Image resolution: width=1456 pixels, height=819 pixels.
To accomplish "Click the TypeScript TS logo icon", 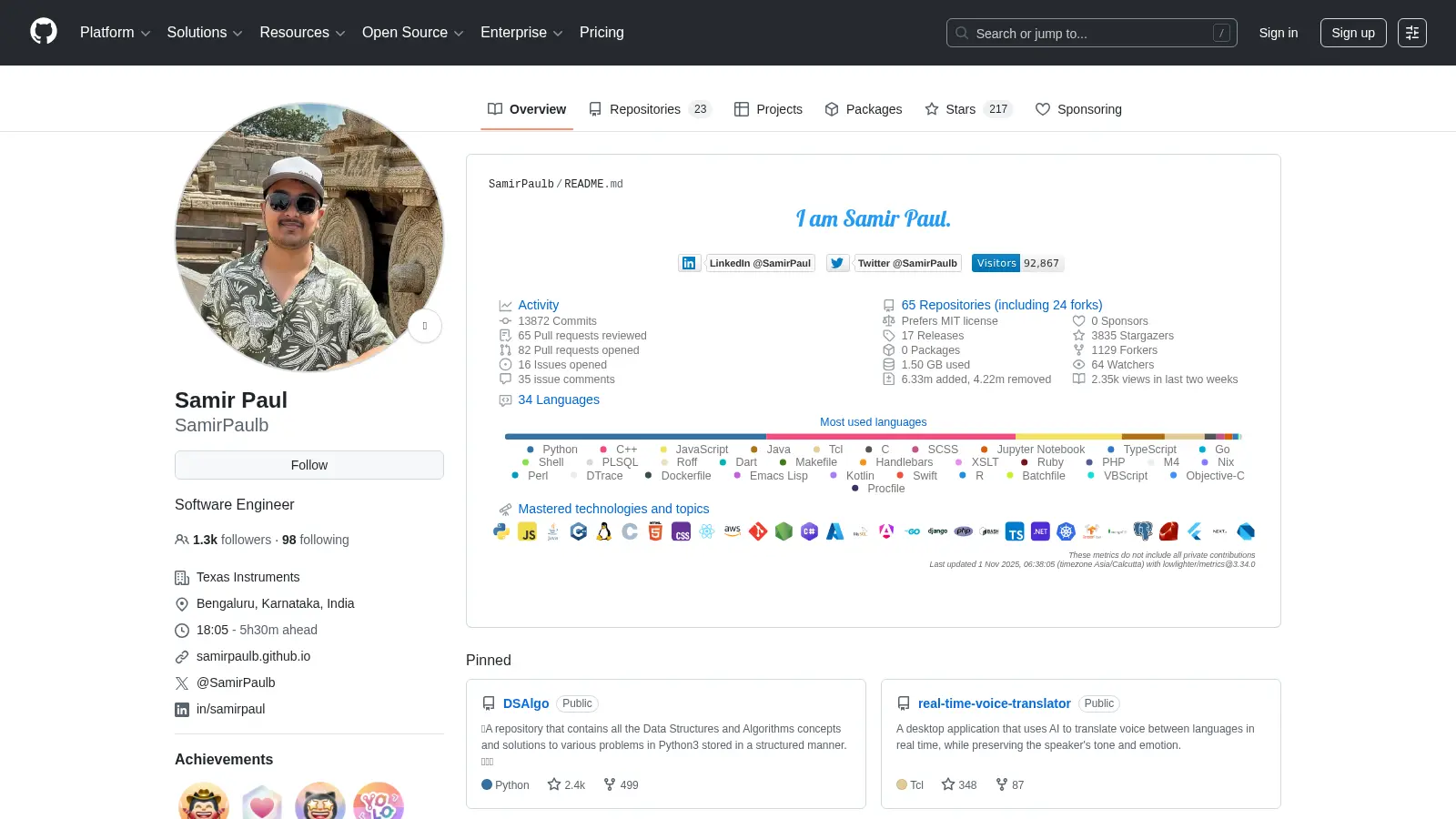I will (1015, 532).
